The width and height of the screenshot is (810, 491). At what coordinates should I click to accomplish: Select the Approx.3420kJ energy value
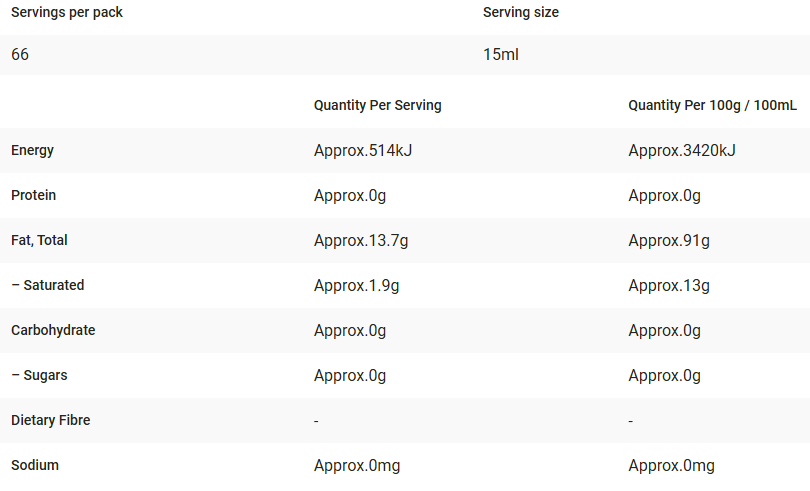(x=682, y=151)
